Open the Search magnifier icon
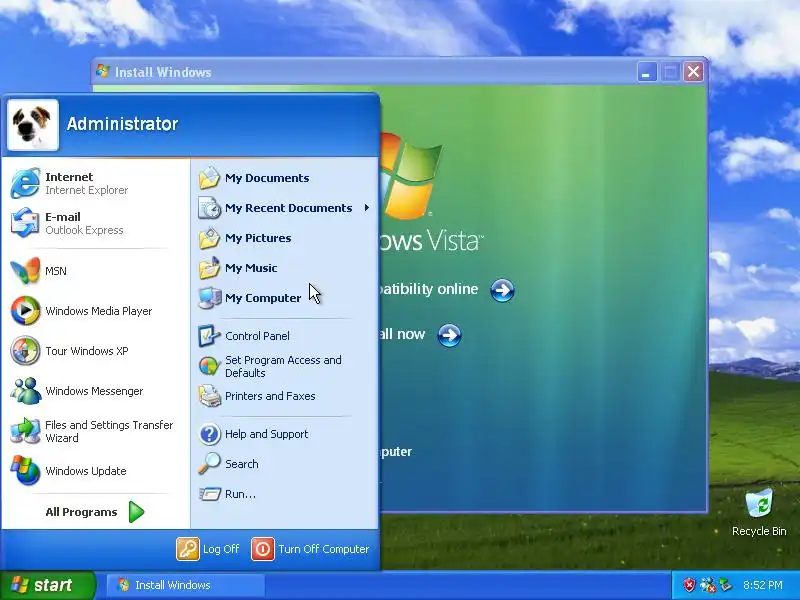Screen dimensions: 800x600 coord(209,464)
